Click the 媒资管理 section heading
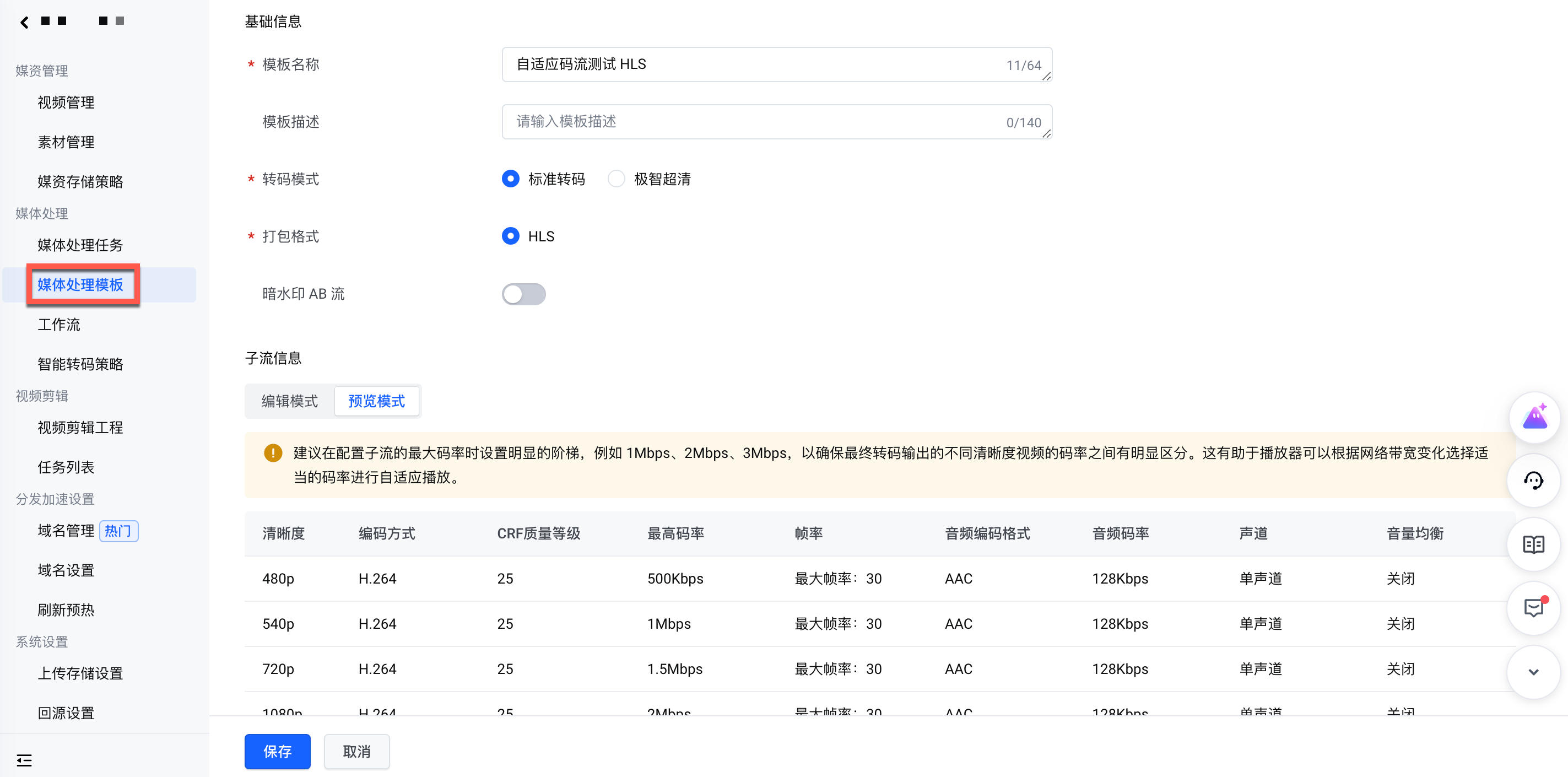Viewport: 1568px width, 777px height. tap(41, 71)
